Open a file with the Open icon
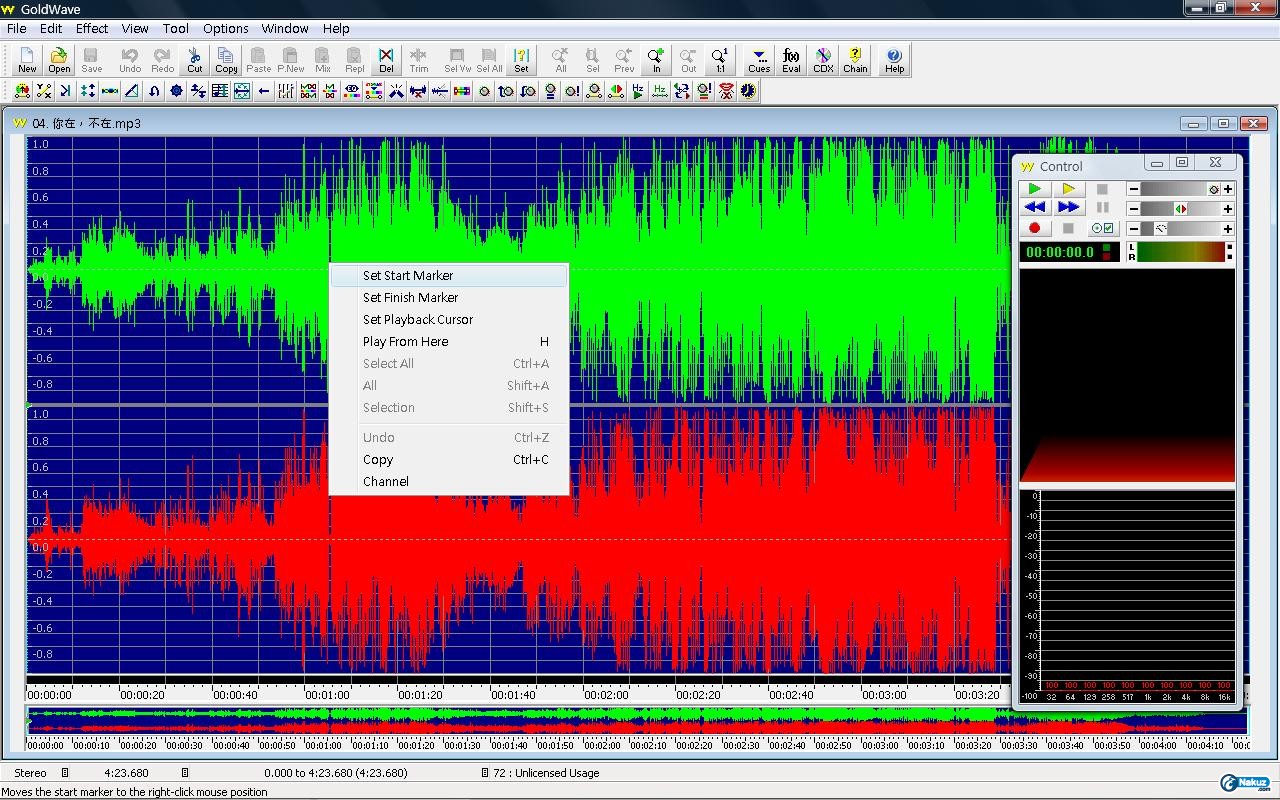1280x800 pixels. [59, 60]
